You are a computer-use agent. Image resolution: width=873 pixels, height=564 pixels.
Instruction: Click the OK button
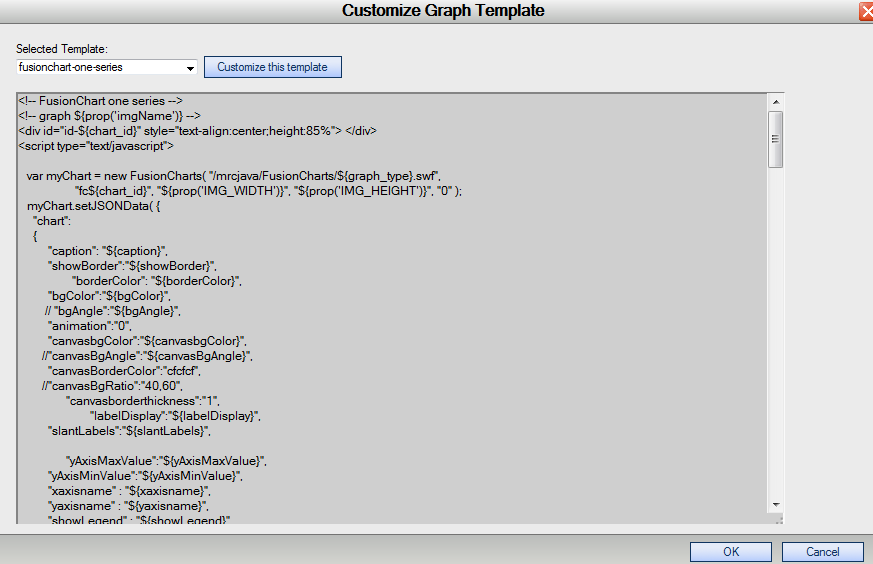point(730,552)
